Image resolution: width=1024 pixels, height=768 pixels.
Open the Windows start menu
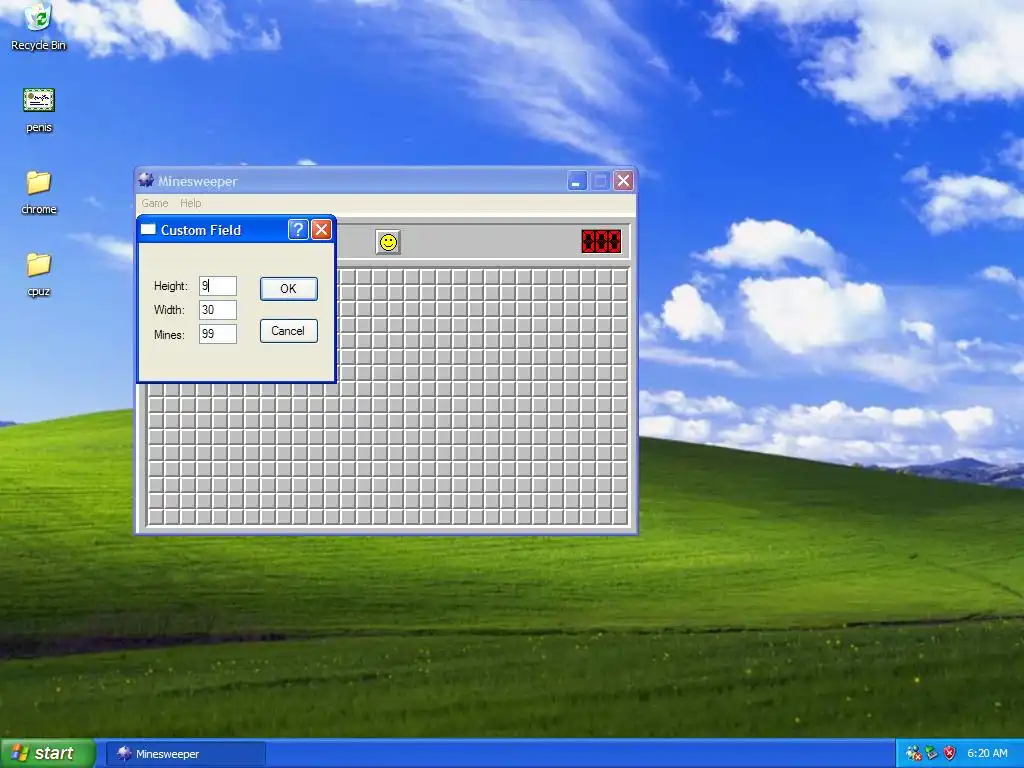pyautogui.click(x=48, y=754)
